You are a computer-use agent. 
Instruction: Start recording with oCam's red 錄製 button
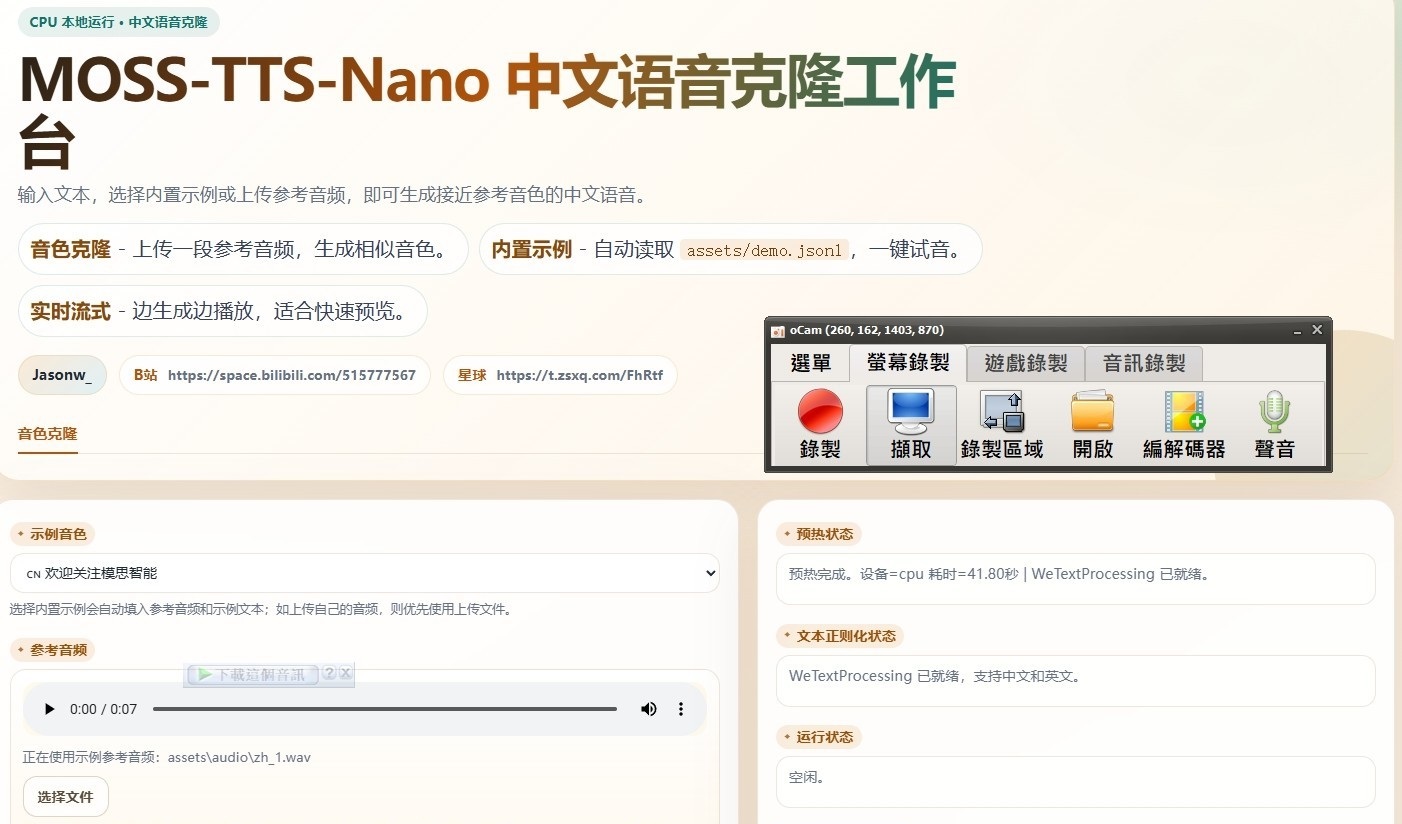(x=820, y=425)
